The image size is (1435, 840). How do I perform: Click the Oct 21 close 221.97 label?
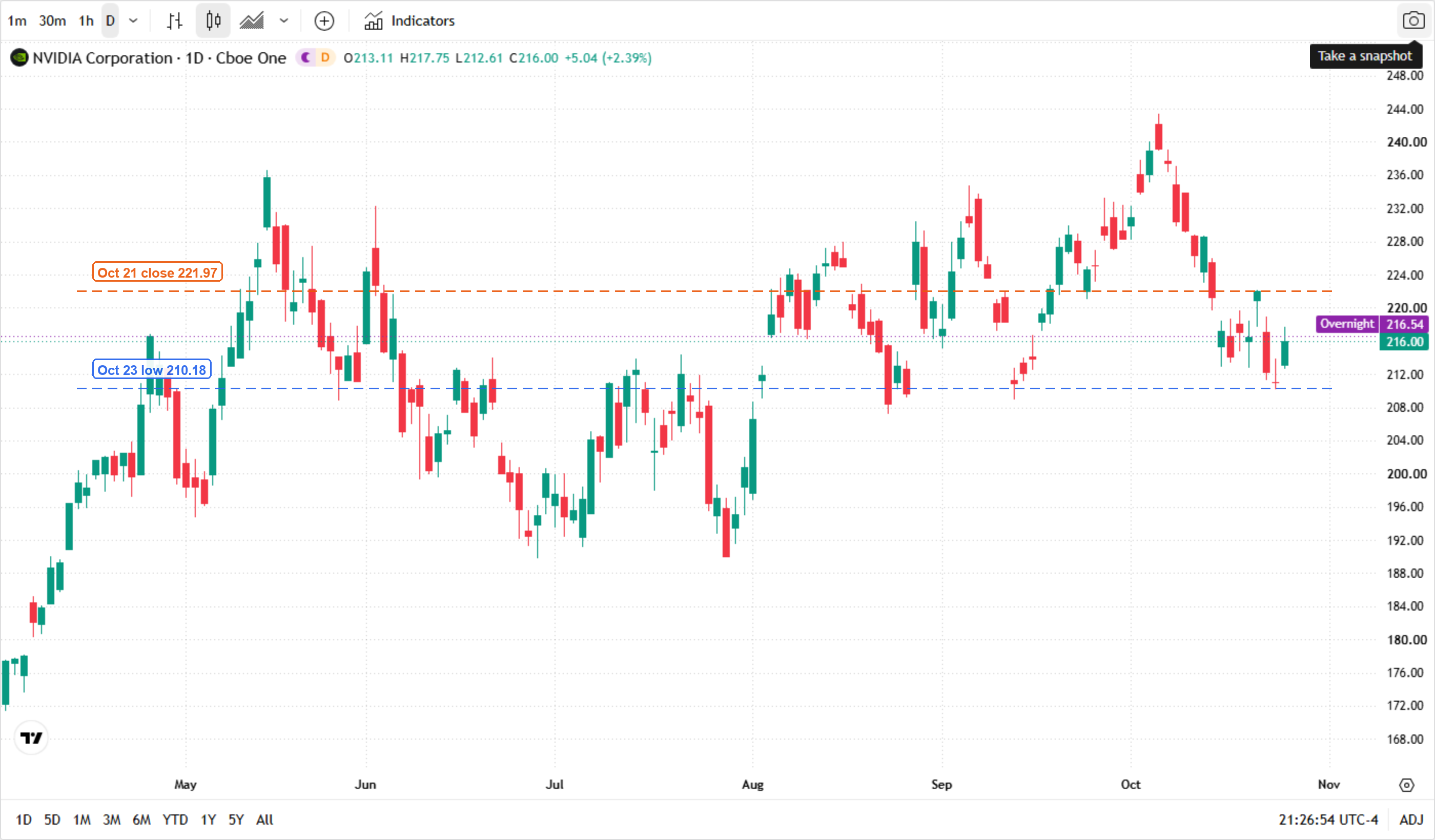(157, 272)
